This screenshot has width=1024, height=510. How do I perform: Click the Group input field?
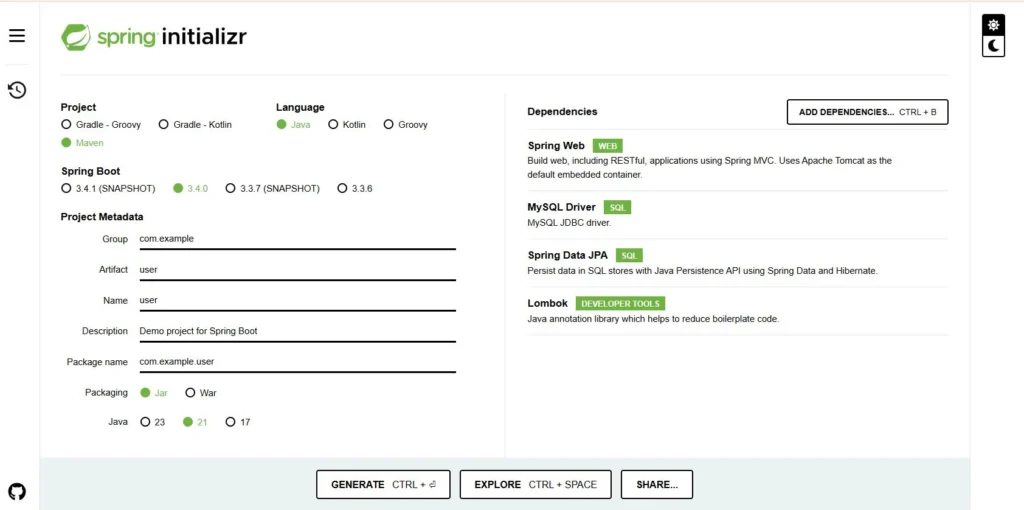coord(297,240)
